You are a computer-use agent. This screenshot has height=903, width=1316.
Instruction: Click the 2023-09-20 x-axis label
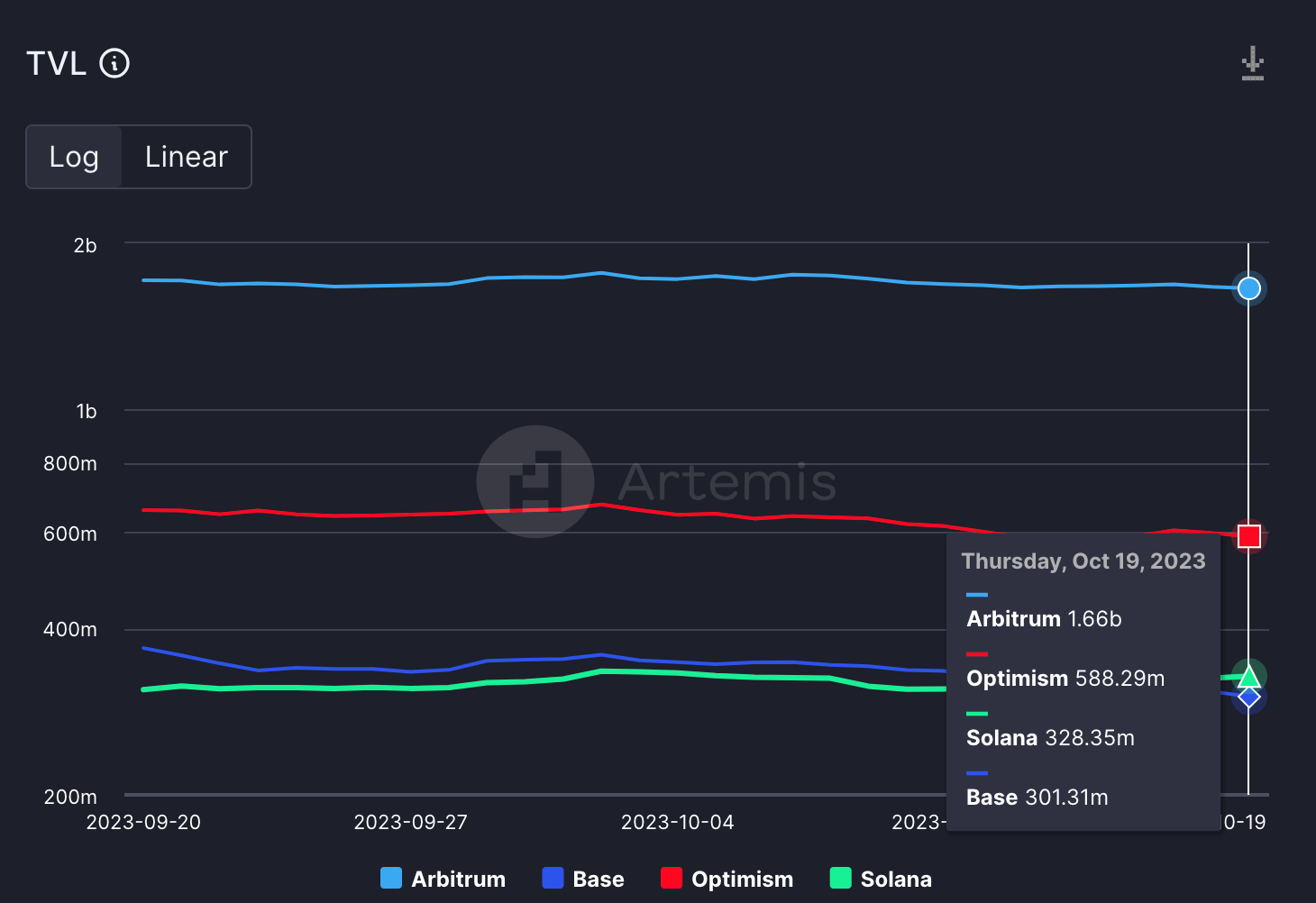click(x=143, y=822)
